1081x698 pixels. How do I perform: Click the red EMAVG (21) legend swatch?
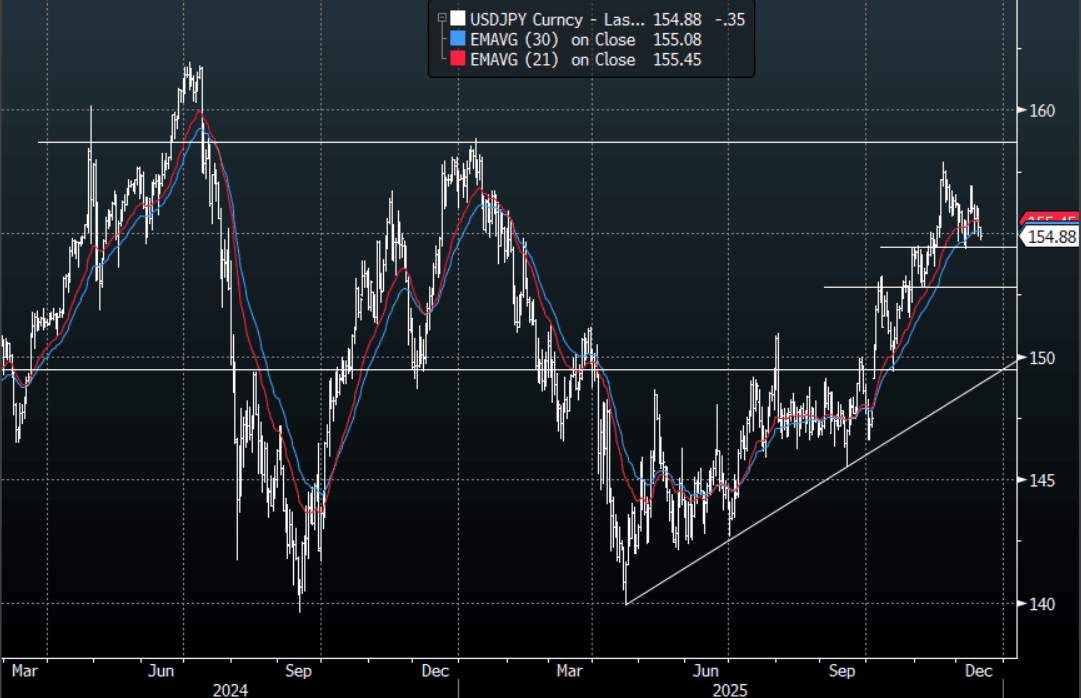tap(458, 59)
